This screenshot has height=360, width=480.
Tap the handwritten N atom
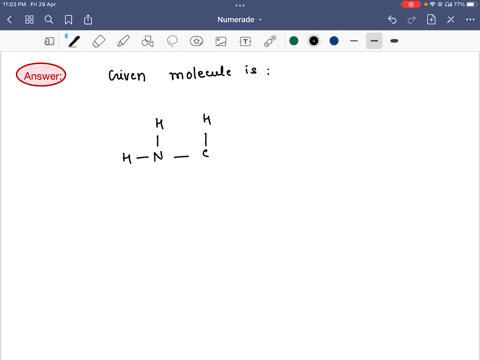[x=158, y=156]
